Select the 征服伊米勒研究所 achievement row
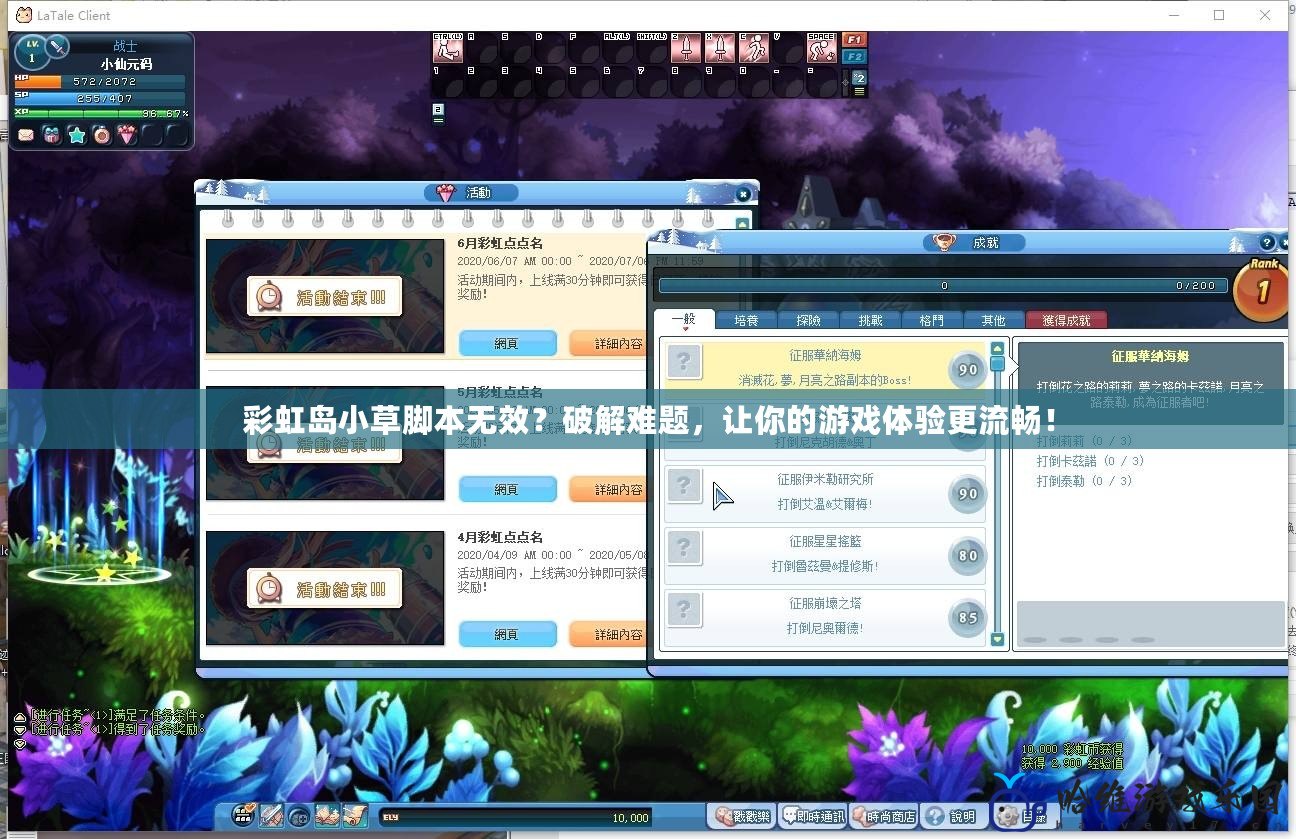The height and width of the screenshot is (839, 1296). pos(824,493)
